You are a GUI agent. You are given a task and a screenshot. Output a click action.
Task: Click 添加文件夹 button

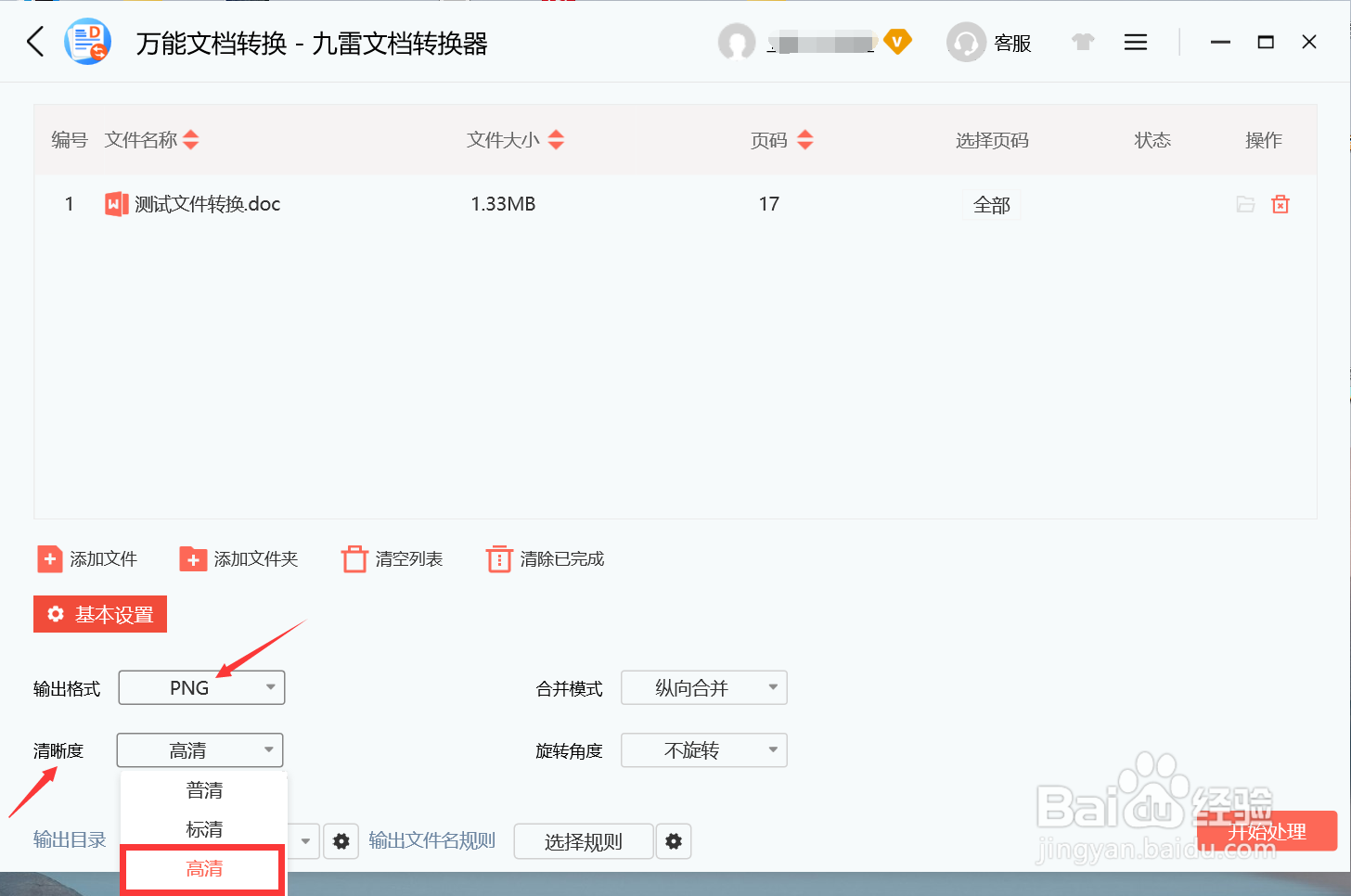[x=239, y=559]
